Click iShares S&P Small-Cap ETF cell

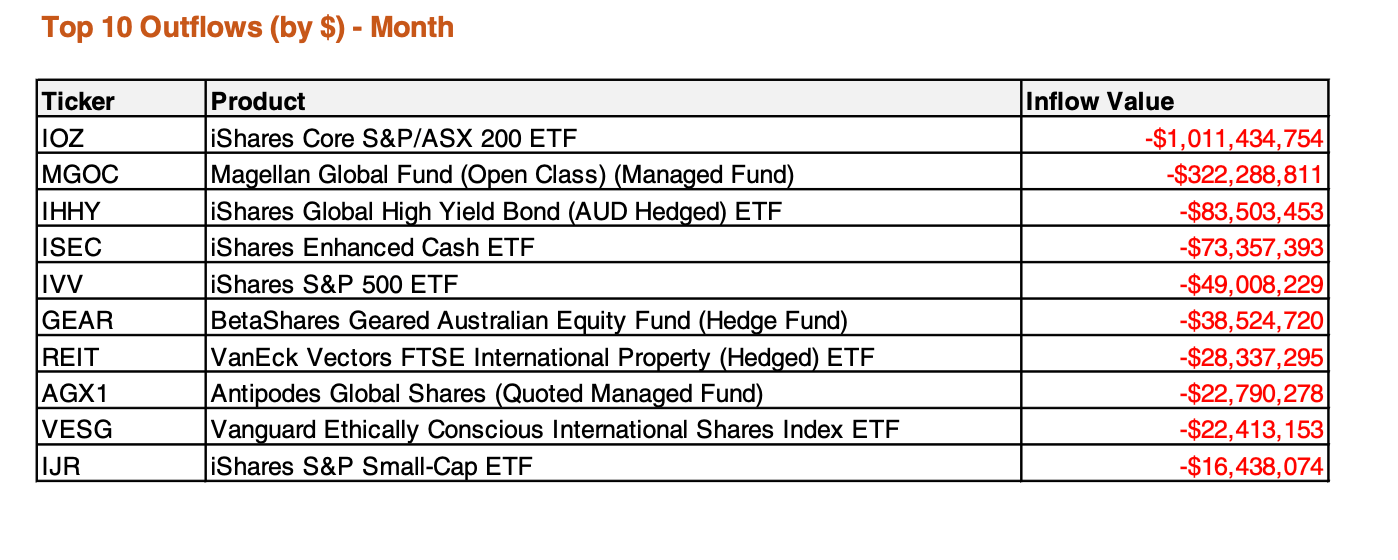click(614, 466)
